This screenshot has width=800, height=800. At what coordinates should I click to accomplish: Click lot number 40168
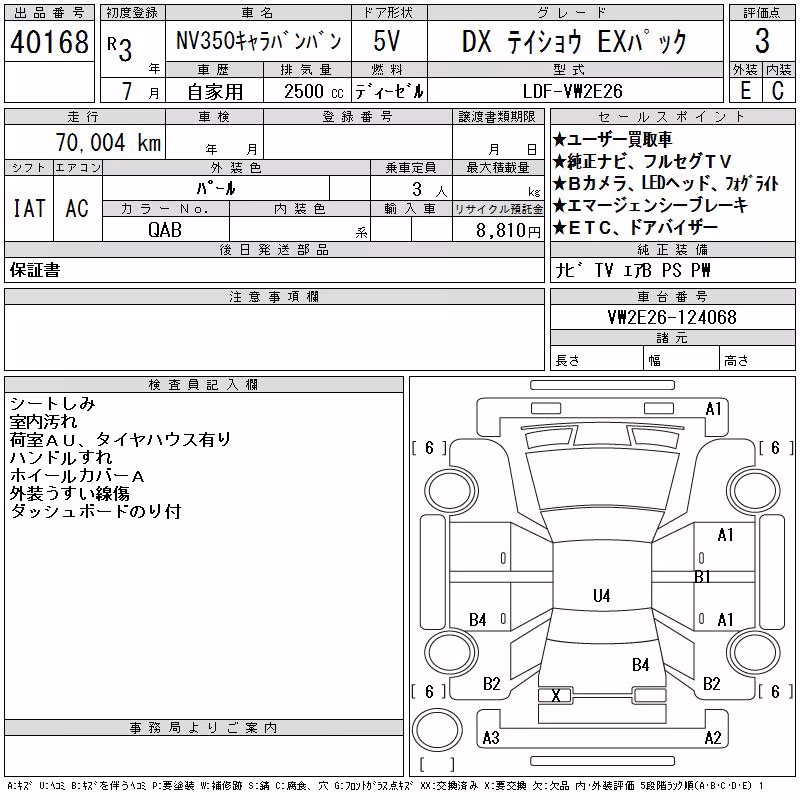click(49, 42)
